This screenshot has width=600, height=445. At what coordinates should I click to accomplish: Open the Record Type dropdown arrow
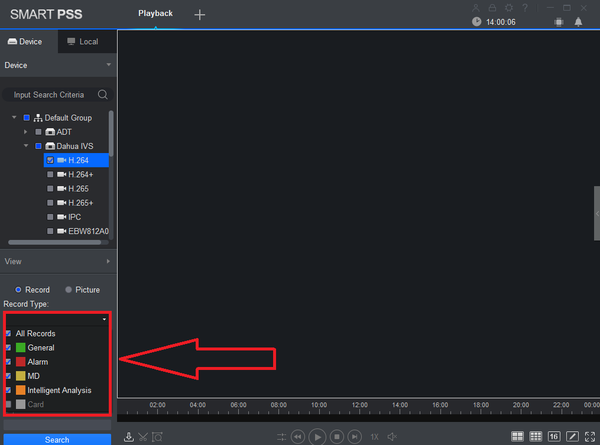104,319
